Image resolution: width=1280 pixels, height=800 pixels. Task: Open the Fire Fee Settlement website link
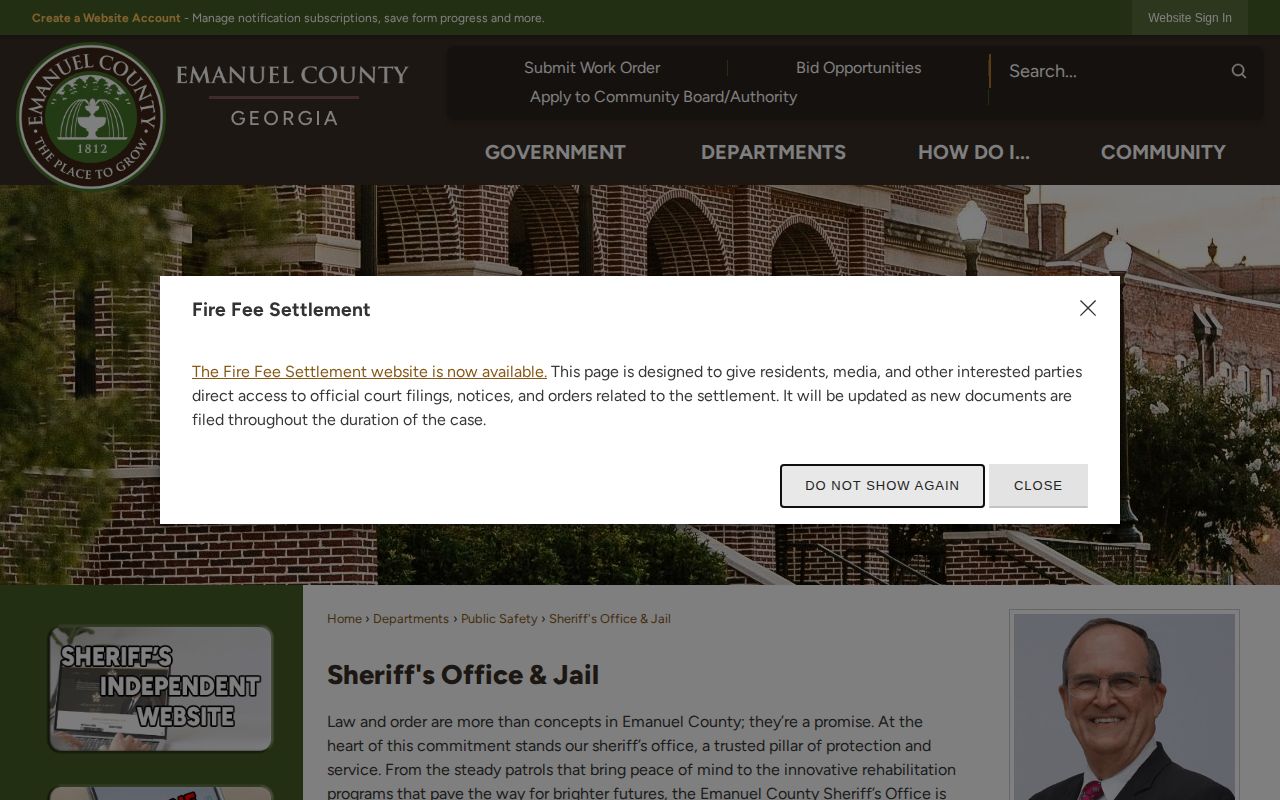(369, 371)
